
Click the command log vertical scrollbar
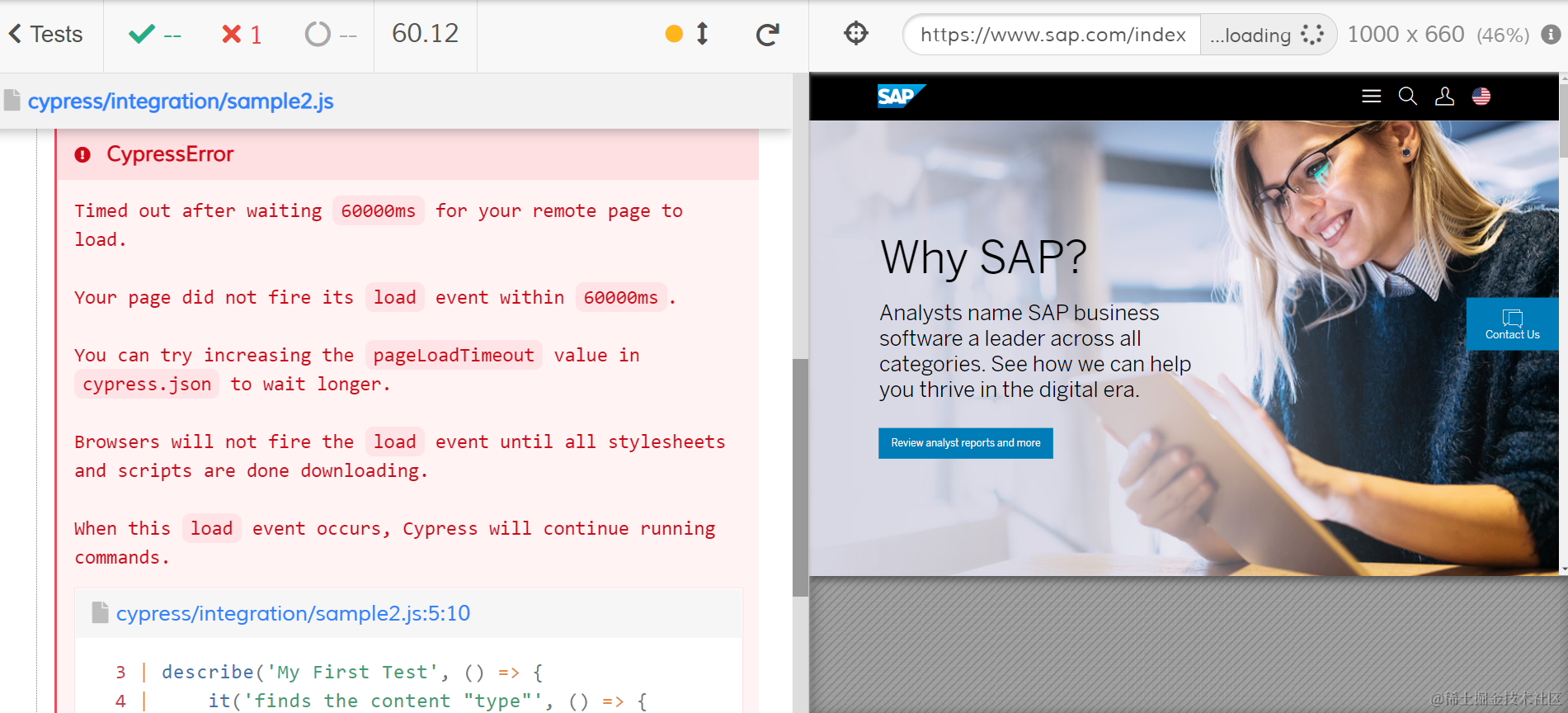(x=800, y=477)
